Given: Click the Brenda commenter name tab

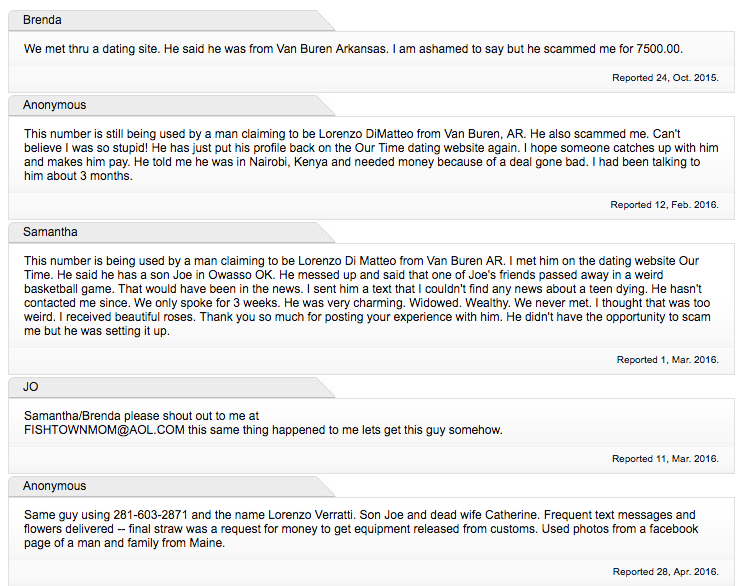Looking at the screenshot, I should (42, 20).
